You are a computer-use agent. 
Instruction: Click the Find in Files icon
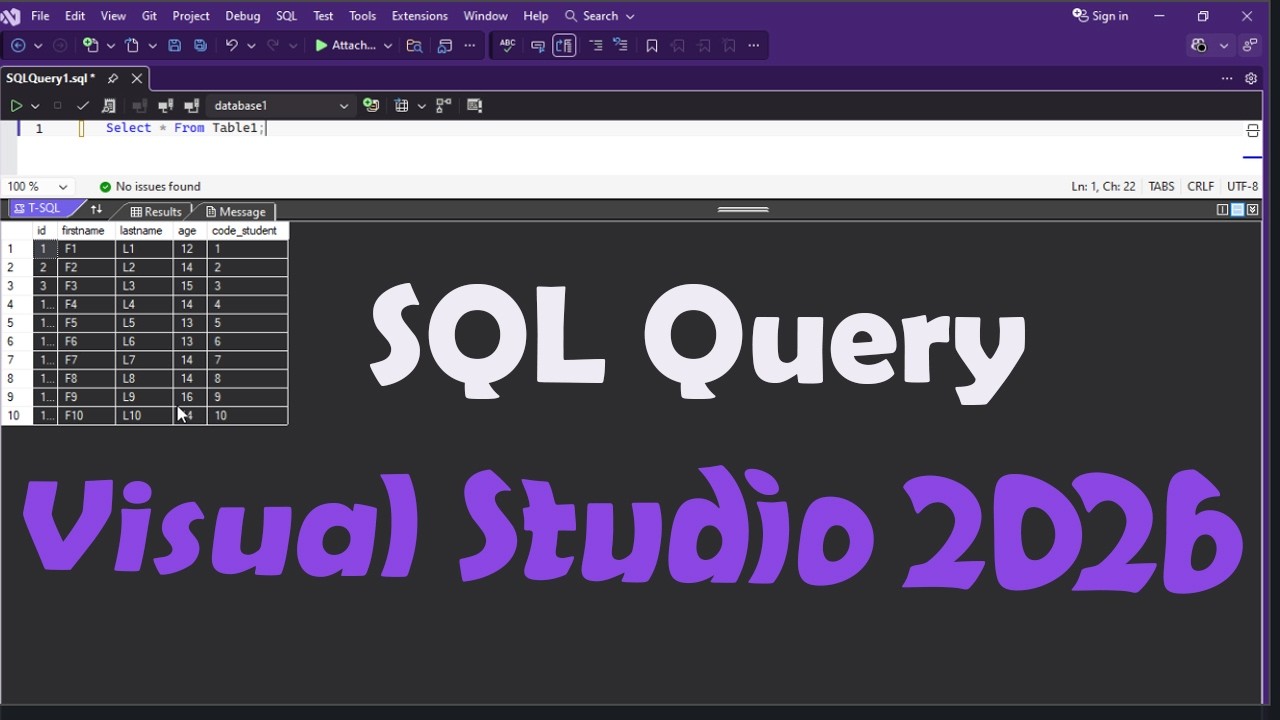[414, 45]
